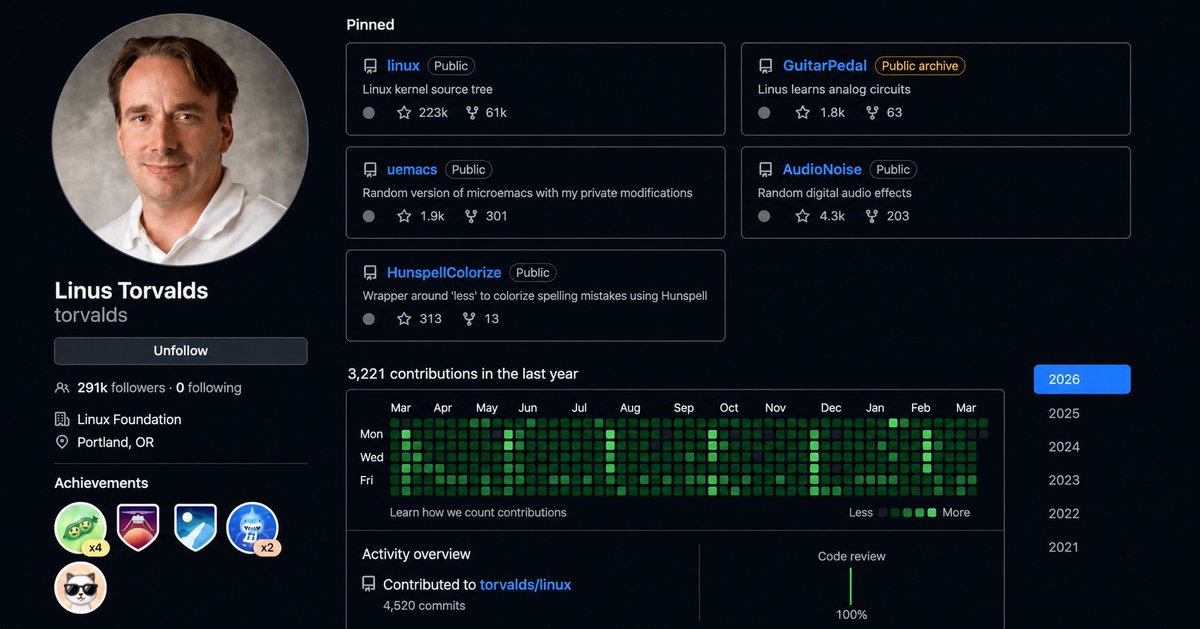
Task: Click the Random digital audio effects description
Action: [835, 193]
